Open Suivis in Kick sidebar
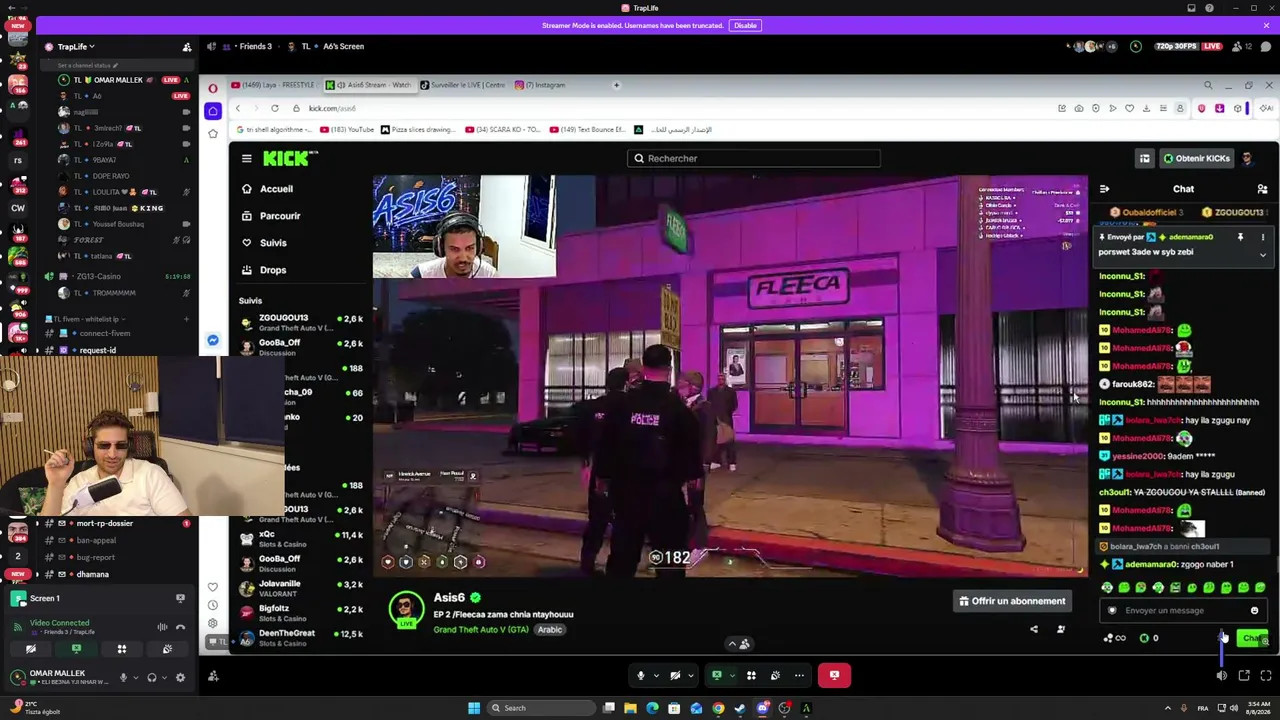Viewport: 1280px width, 720px height. point(264,243)
